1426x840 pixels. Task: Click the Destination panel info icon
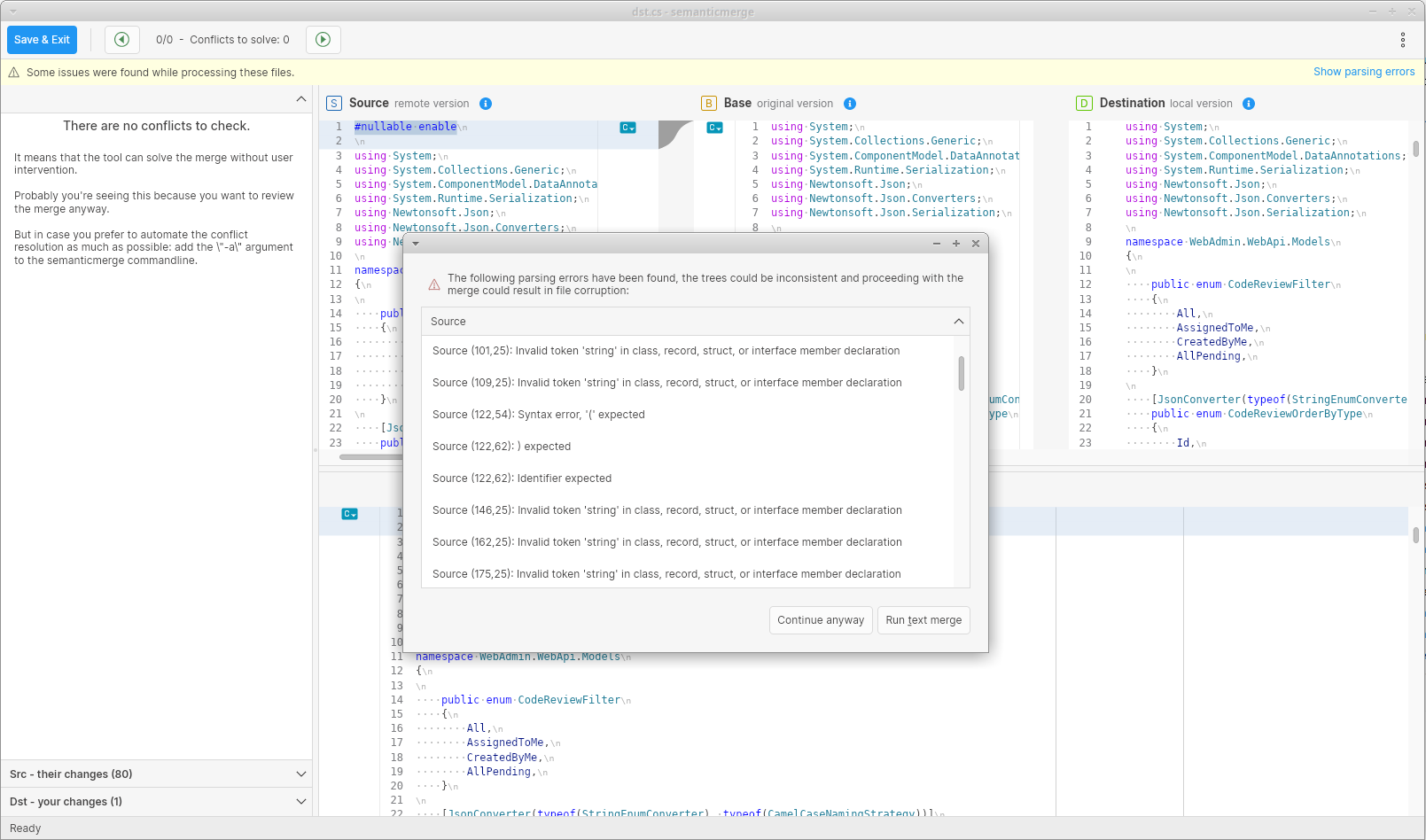click(x=1249, y=104)
